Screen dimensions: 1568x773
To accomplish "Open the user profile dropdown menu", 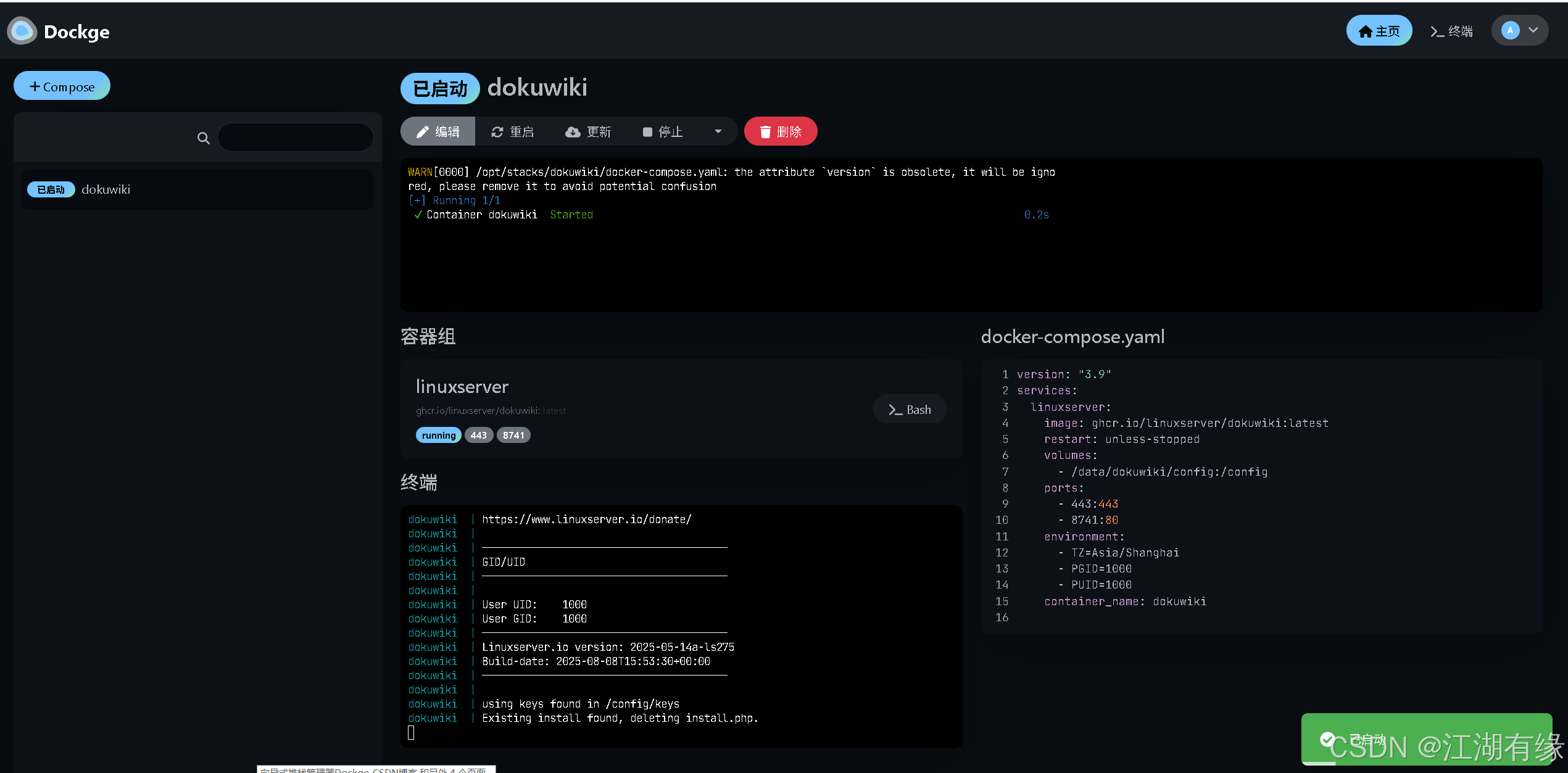I will 1533,30.
